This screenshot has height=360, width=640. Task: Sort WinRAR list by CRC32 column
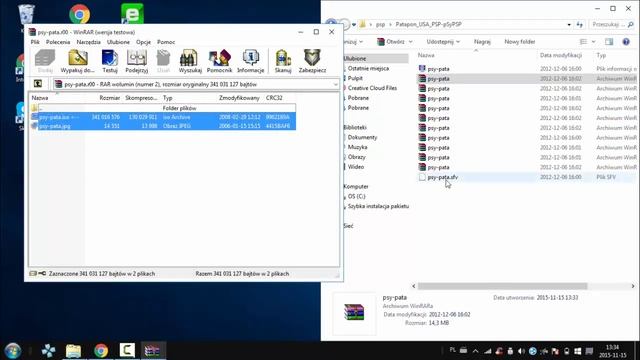(x=274, y=98)
